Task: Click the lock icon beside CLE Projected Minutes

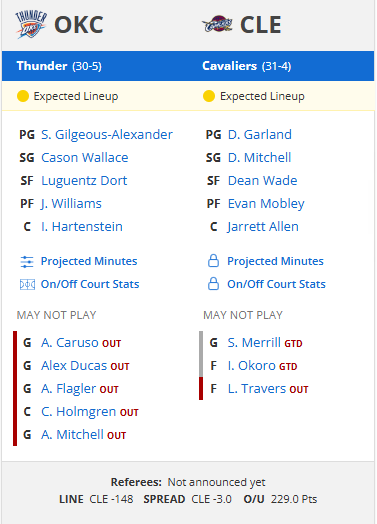Action: 213,261
